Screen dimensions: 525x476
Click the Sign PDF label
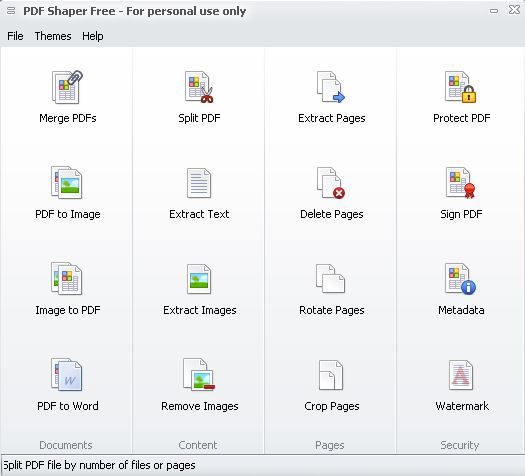[461, 214]
